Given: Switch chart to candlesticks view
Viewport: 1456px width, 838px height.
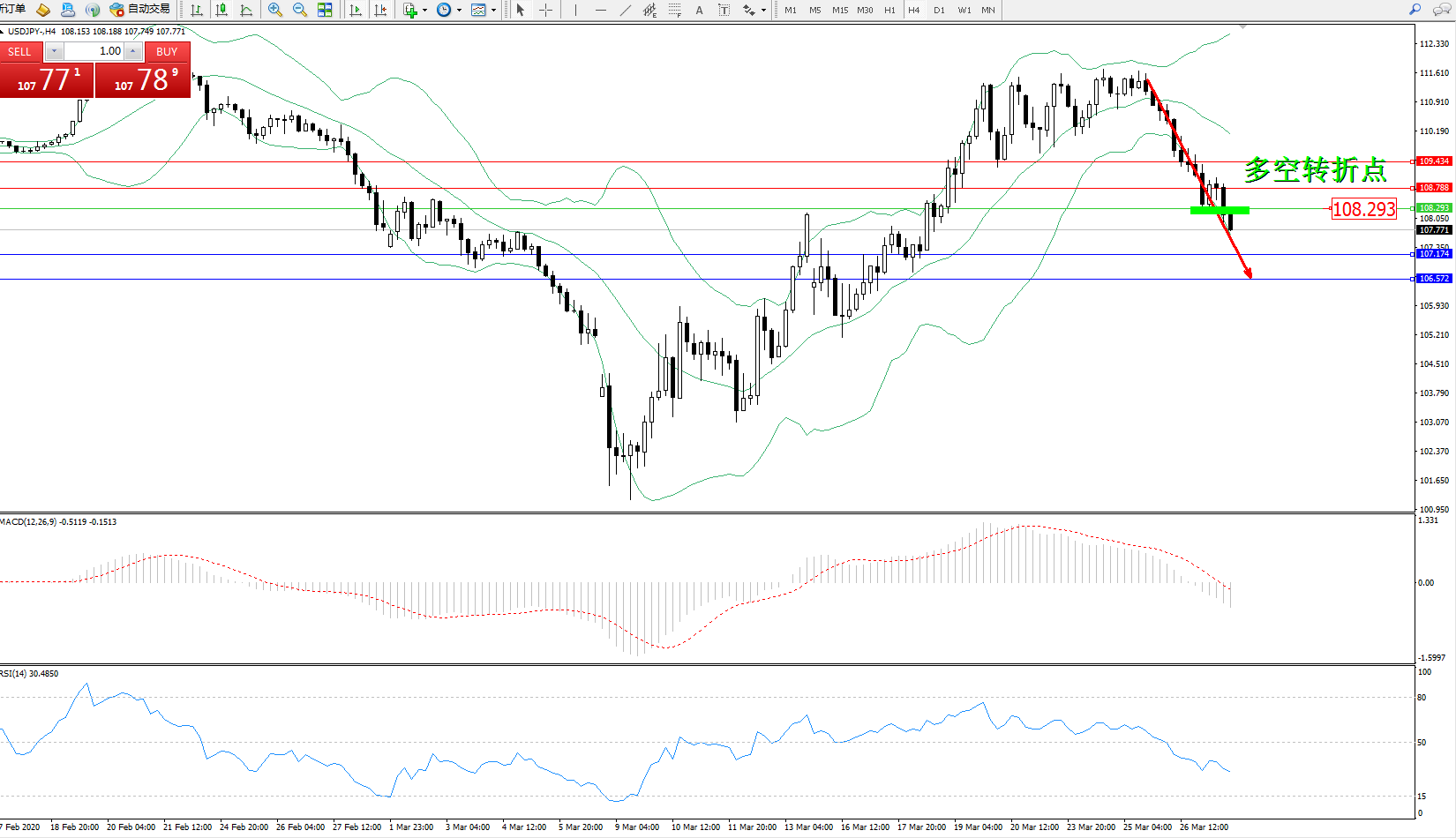Looking at the screenshot, I should [x=221, y=10].
